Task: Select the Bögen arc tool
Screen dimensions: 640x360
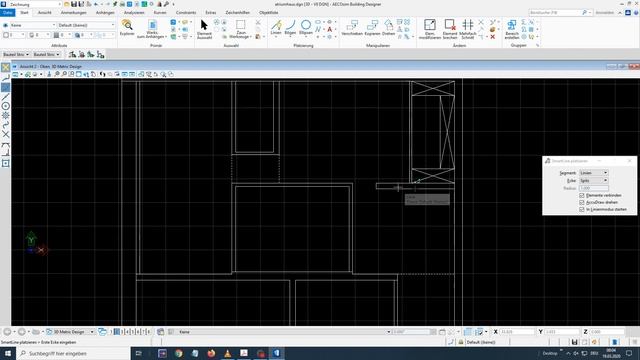Action: coord(290,28)
